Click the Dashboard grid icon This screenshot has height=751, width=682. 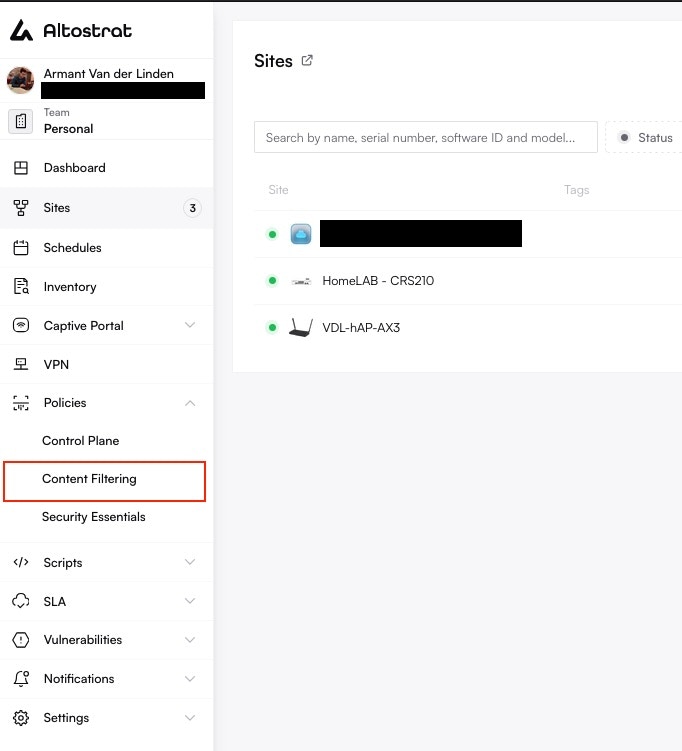[21, 168]
